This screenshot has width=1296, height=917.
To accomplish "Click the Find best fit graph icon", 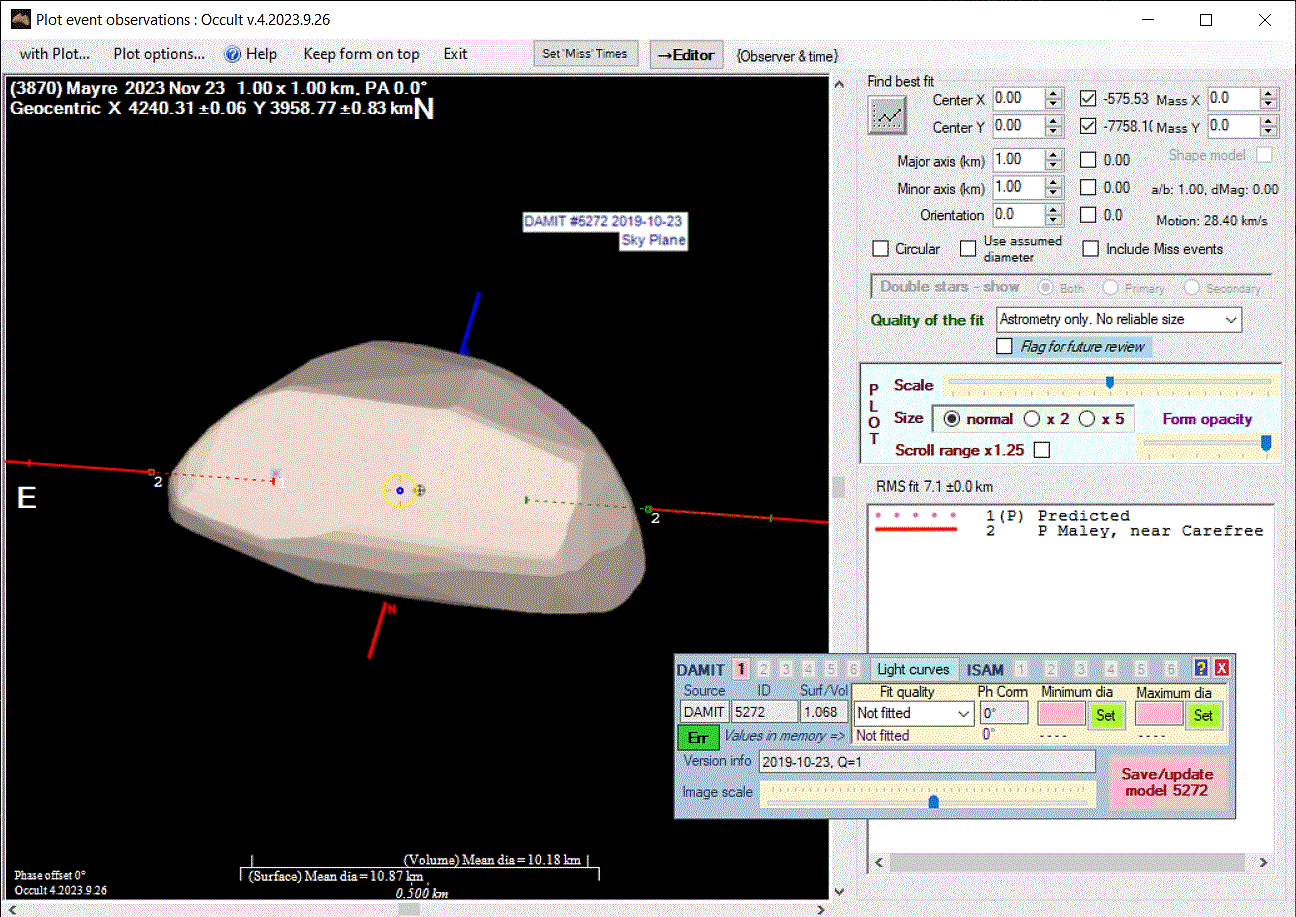I will (x=887, y=116).
